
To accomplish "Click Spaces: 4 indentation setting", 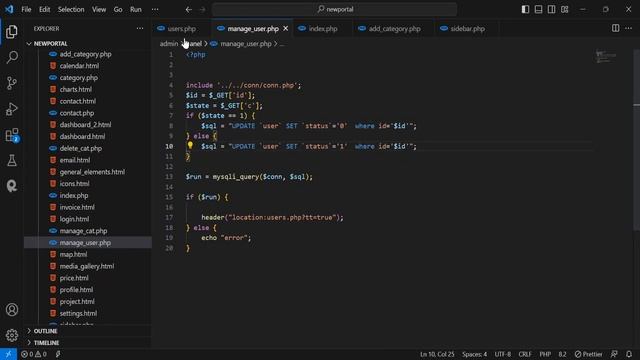I will click(x=474, y=354).
